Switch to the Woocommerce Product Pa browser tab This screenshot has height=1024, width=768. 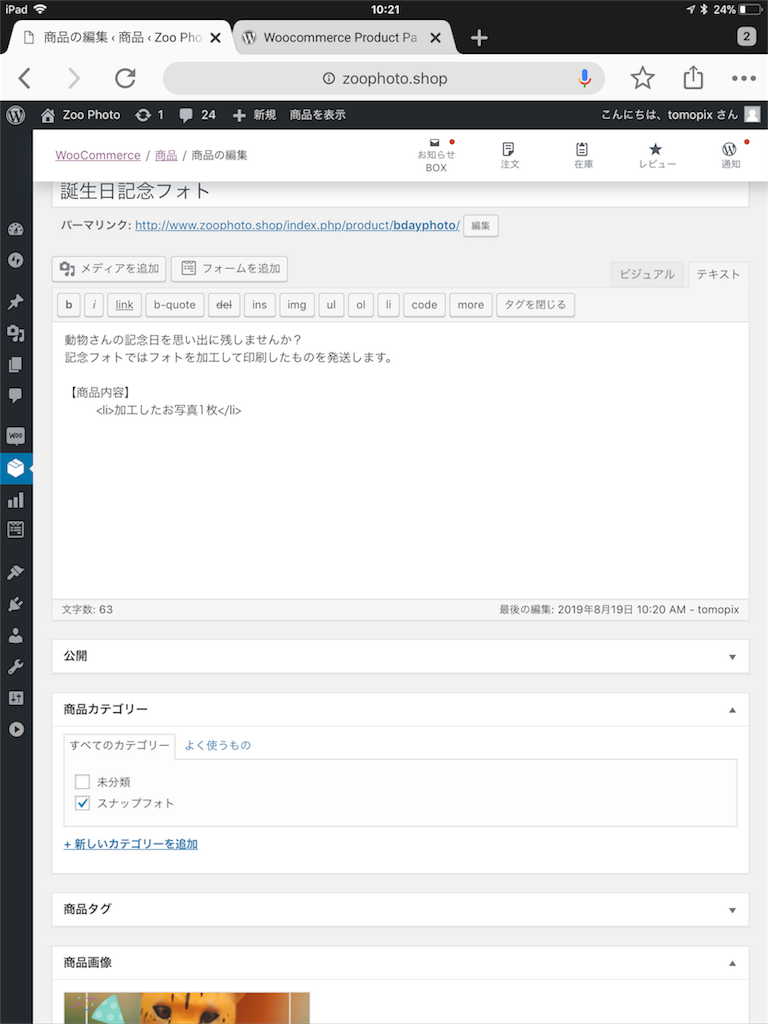tap(340, 38)
